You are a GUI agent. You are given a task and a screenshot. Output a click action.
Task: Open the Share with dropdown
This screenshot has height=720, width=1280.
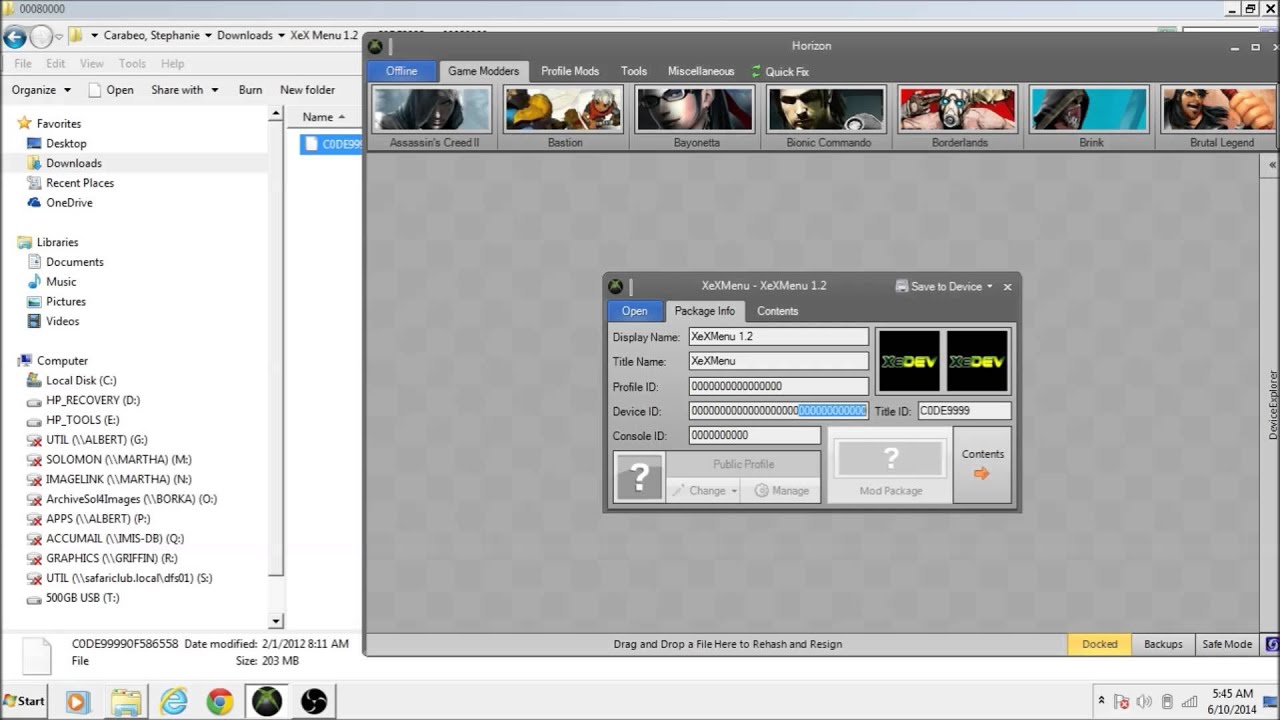184,90
